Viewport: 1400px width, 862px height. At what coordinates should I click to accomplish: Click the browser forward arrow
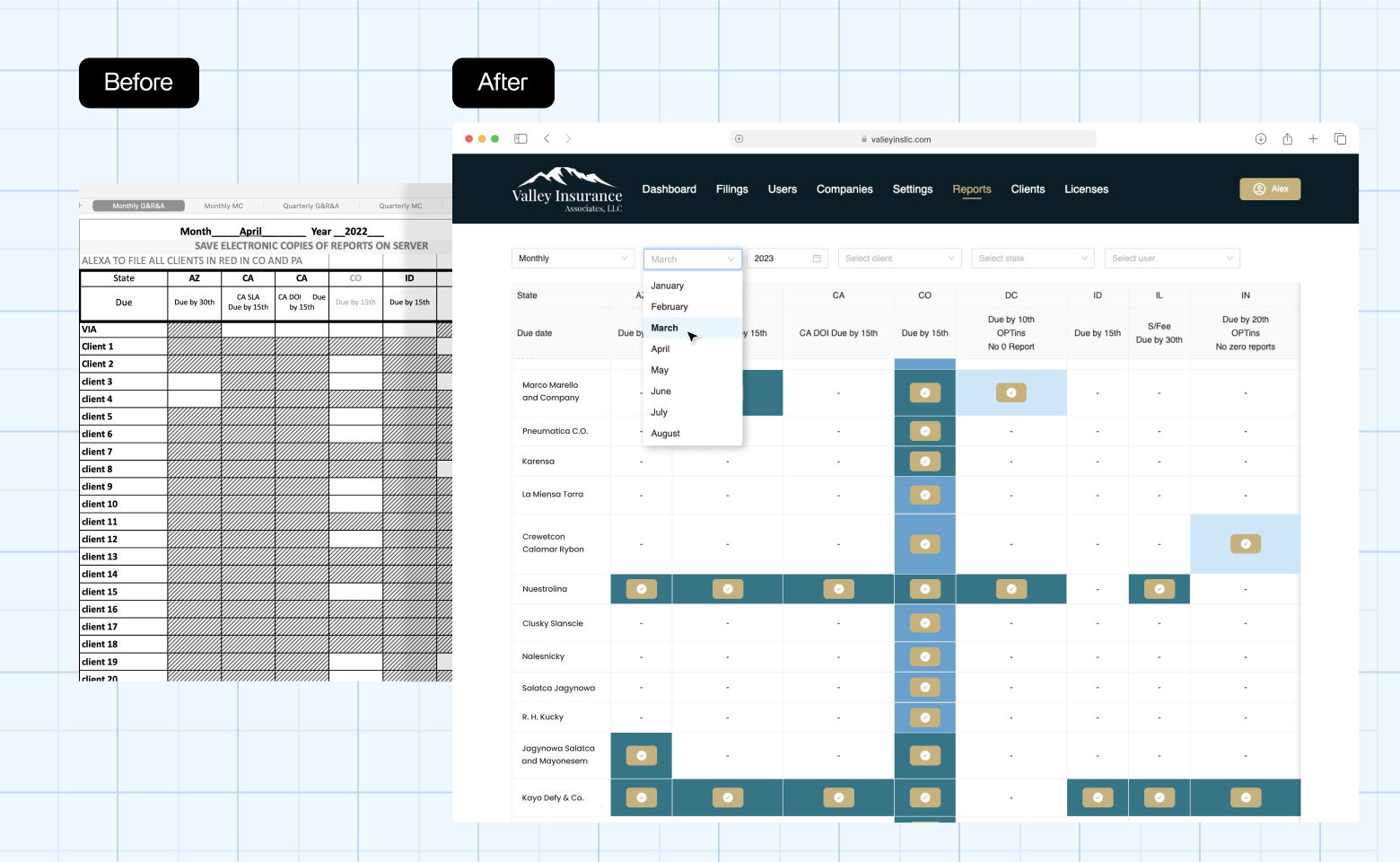pyautogui.click(x=568, y=138)
